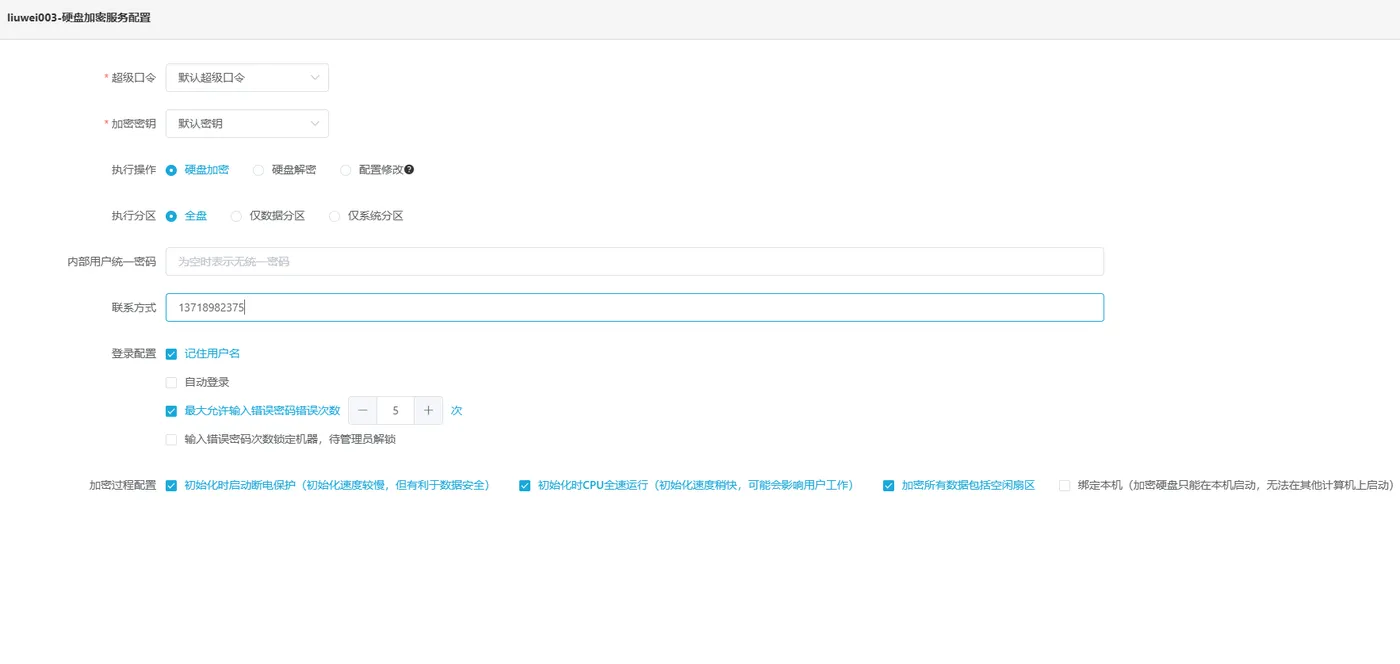
Task: Click the liuwei003-硬盘加密服务配置 title
Action: click(x=79, y=18)
